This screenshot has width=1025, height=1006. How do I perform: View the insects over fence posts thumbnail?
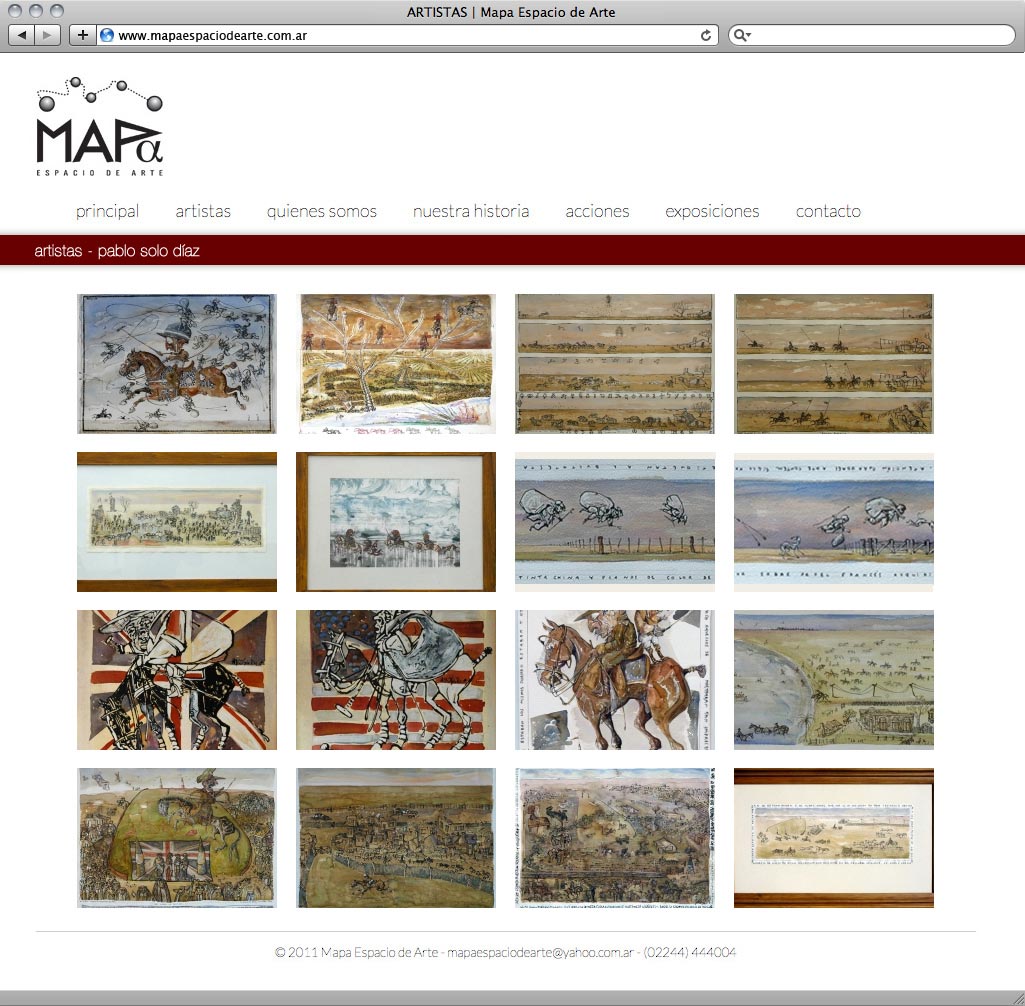click(615, 522)
